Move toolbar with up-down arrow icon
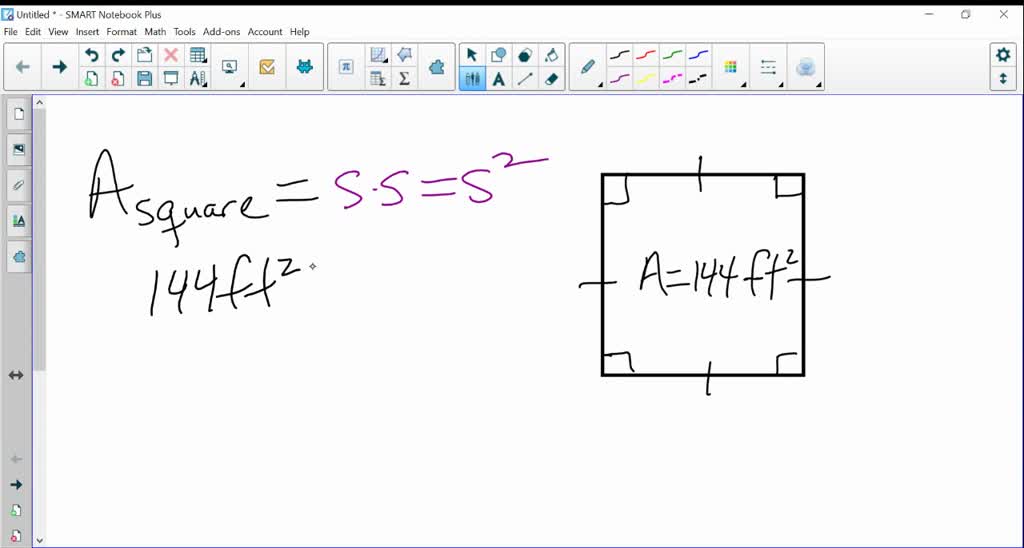1024x548 pixels. [x=1003, y=79]
